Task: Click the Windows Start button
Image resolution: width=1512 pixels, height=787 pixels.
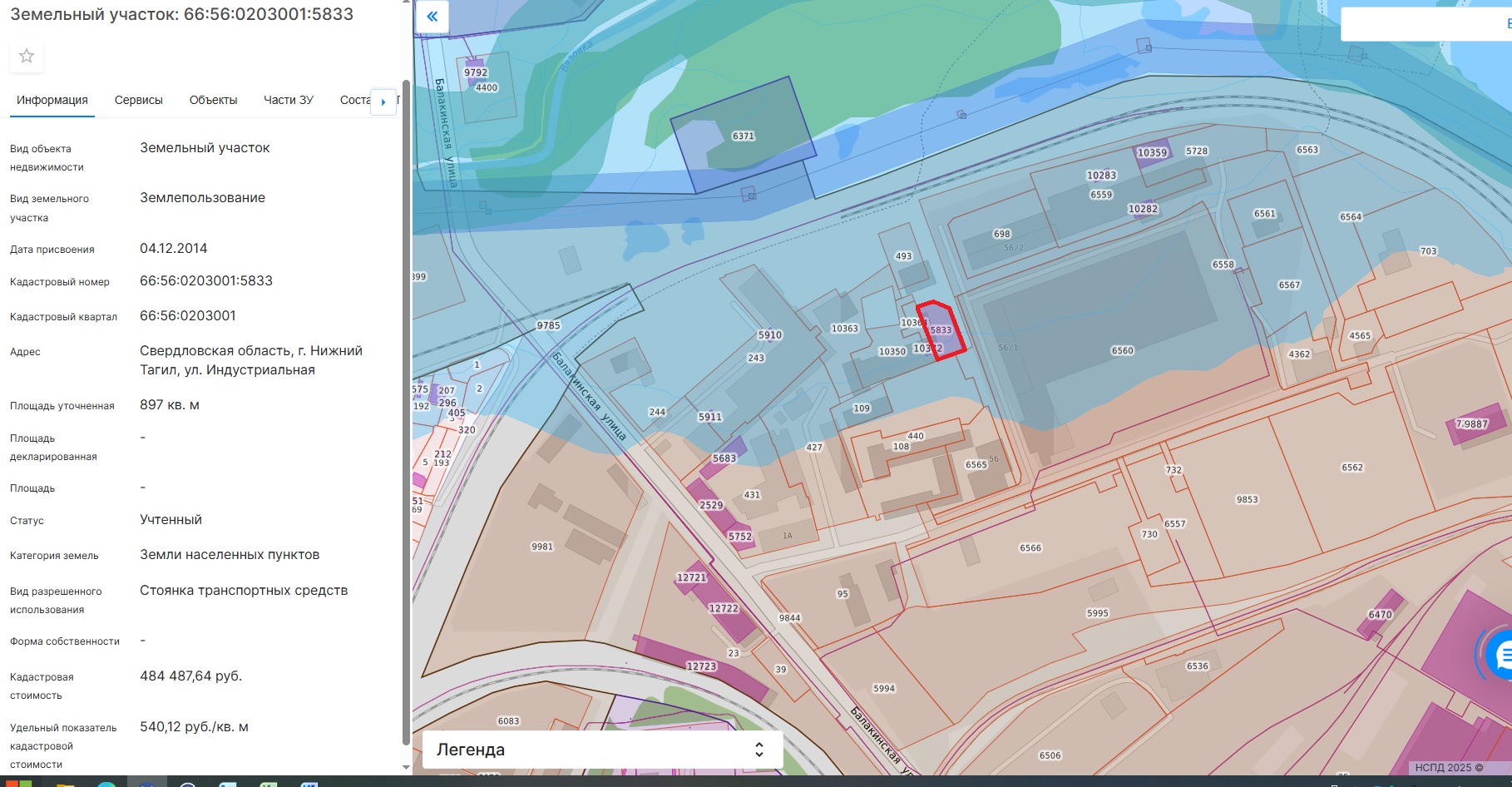Action: point(17,784)
